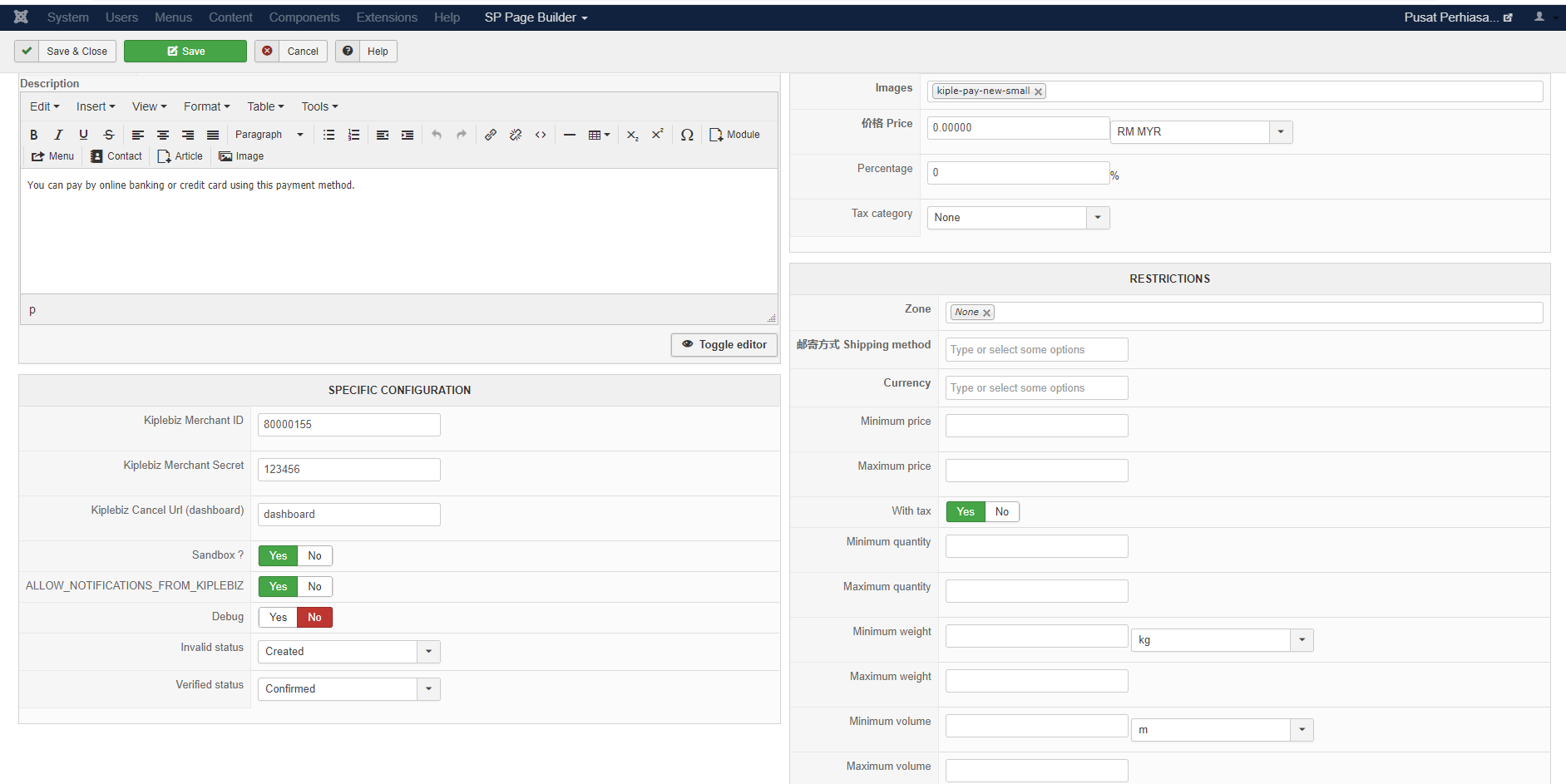Redo the last editor change
The height and width of the screenshot is (784, 1566).
click(462, 135)
